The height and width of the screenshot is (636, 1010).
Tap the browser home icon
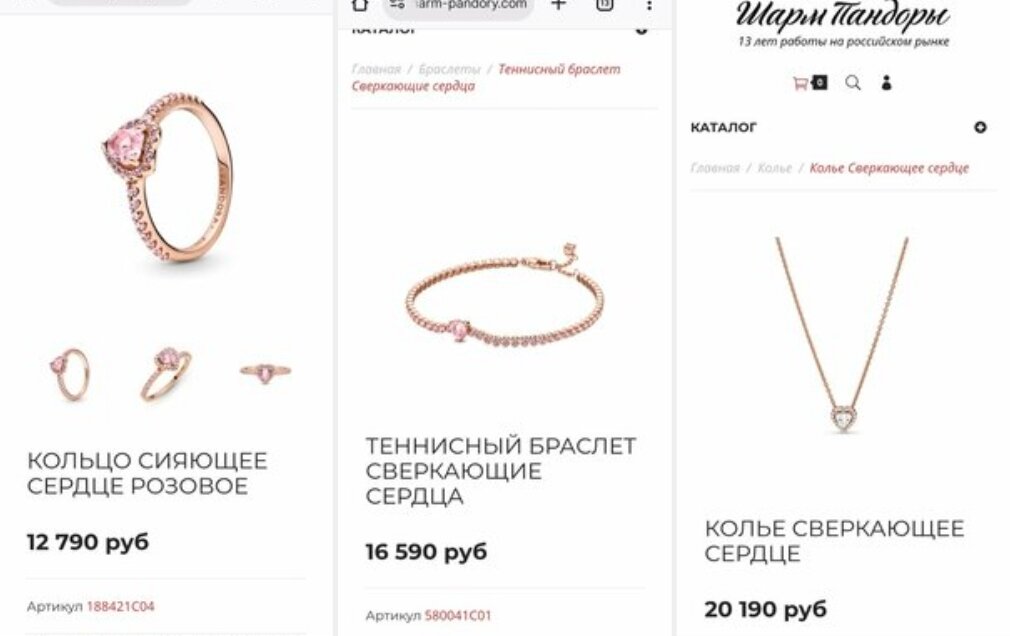coord(361,5)
